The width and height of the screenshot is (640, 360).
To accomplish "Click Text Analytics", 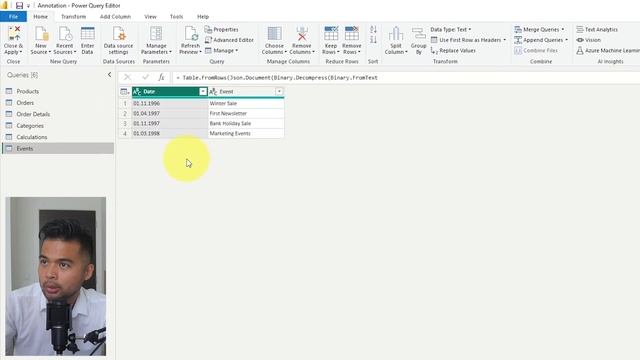I will point(597,29).
